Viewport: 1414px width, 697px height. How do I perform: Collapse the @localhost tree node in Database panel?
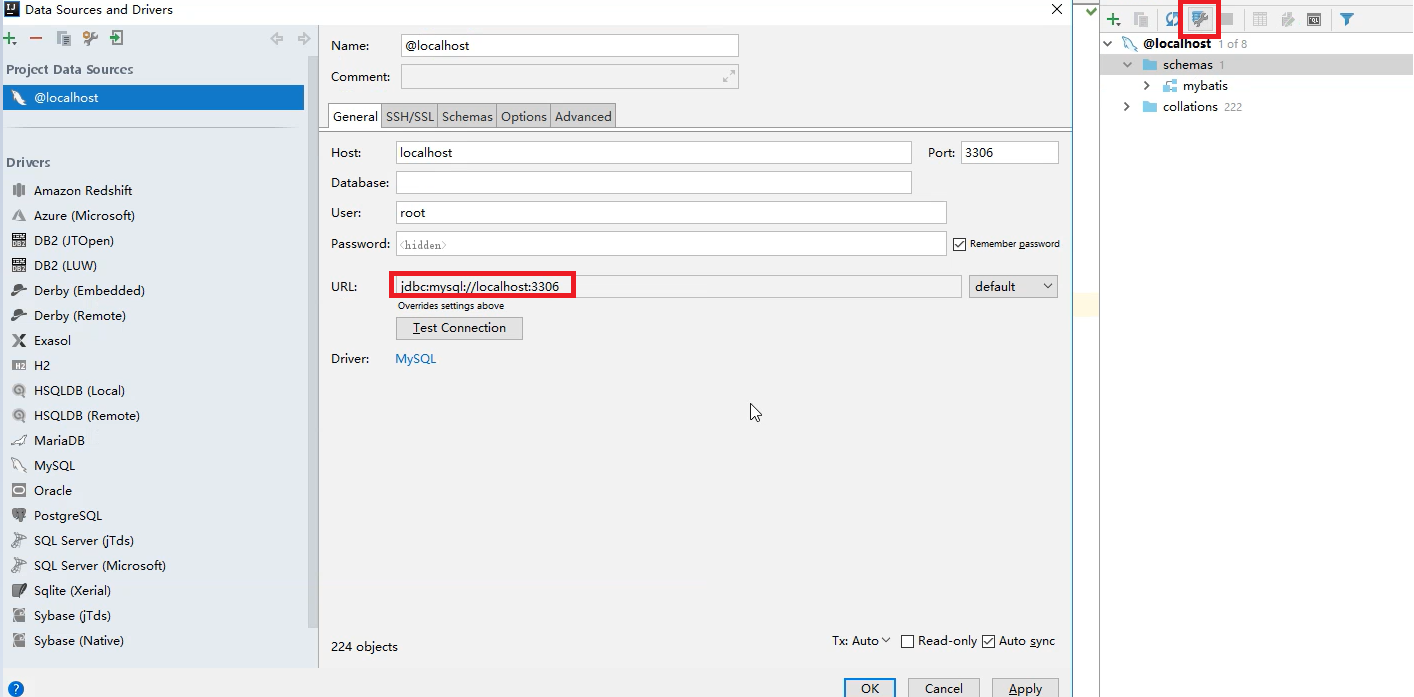point(1108,44)
